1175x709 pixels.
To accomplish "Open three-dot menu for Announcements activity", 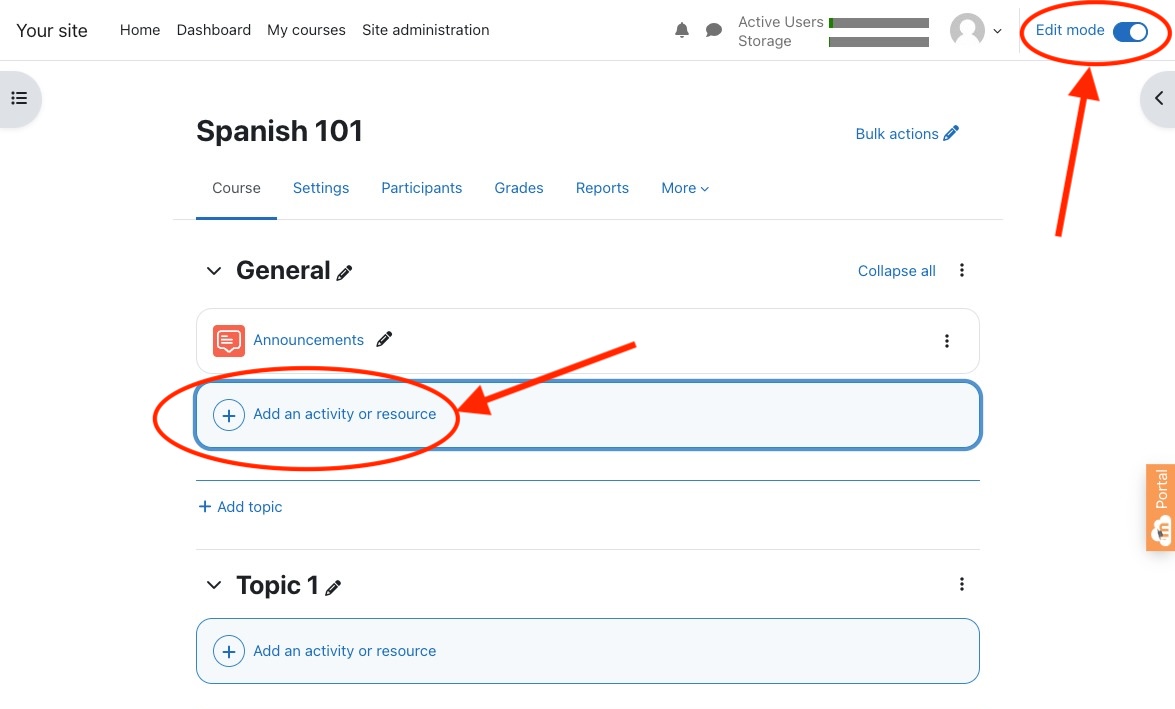I will coord(947,341).
